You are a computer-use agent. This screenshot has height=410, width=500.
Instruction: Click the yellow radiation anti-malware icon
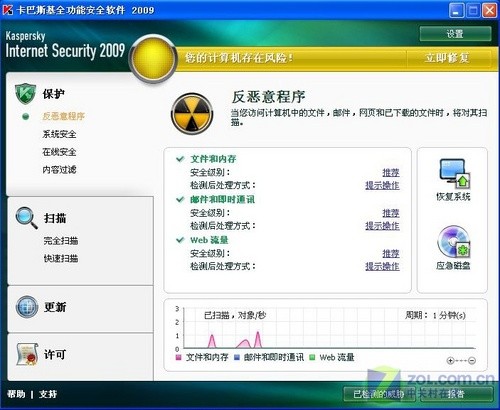tap(192, 113)
